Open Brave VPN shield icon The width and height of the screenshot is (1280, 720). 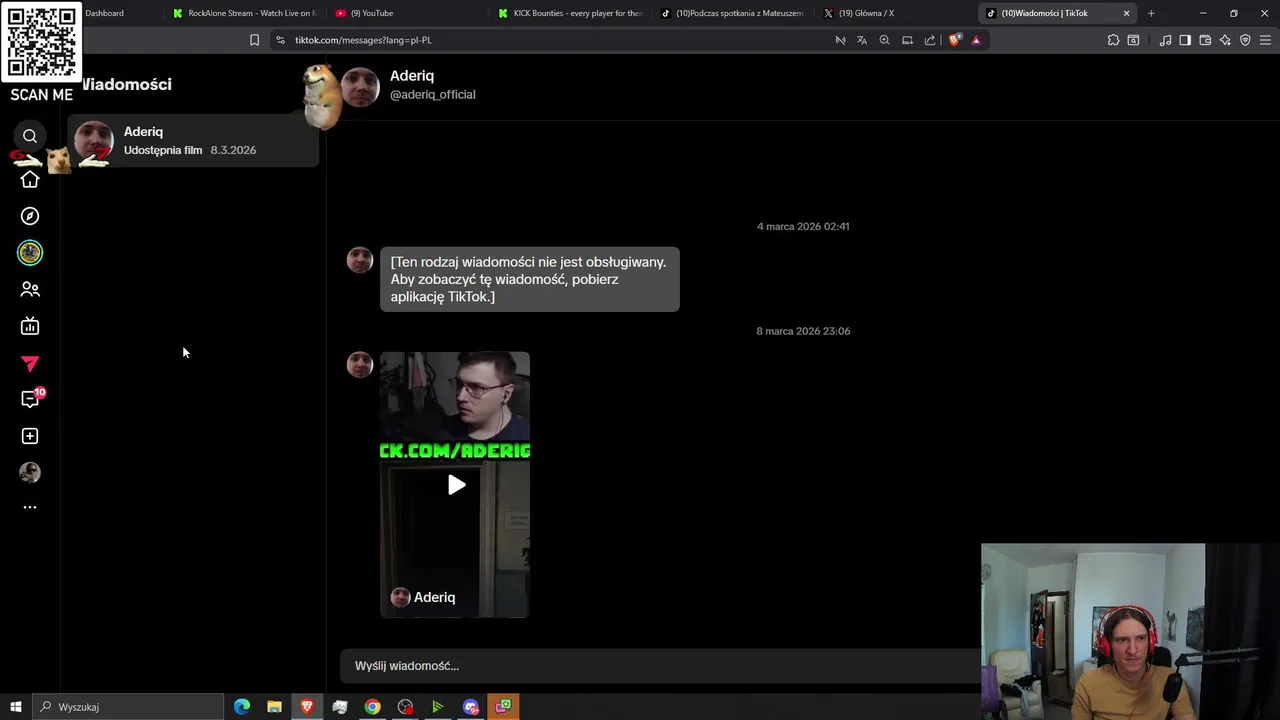1245,40
